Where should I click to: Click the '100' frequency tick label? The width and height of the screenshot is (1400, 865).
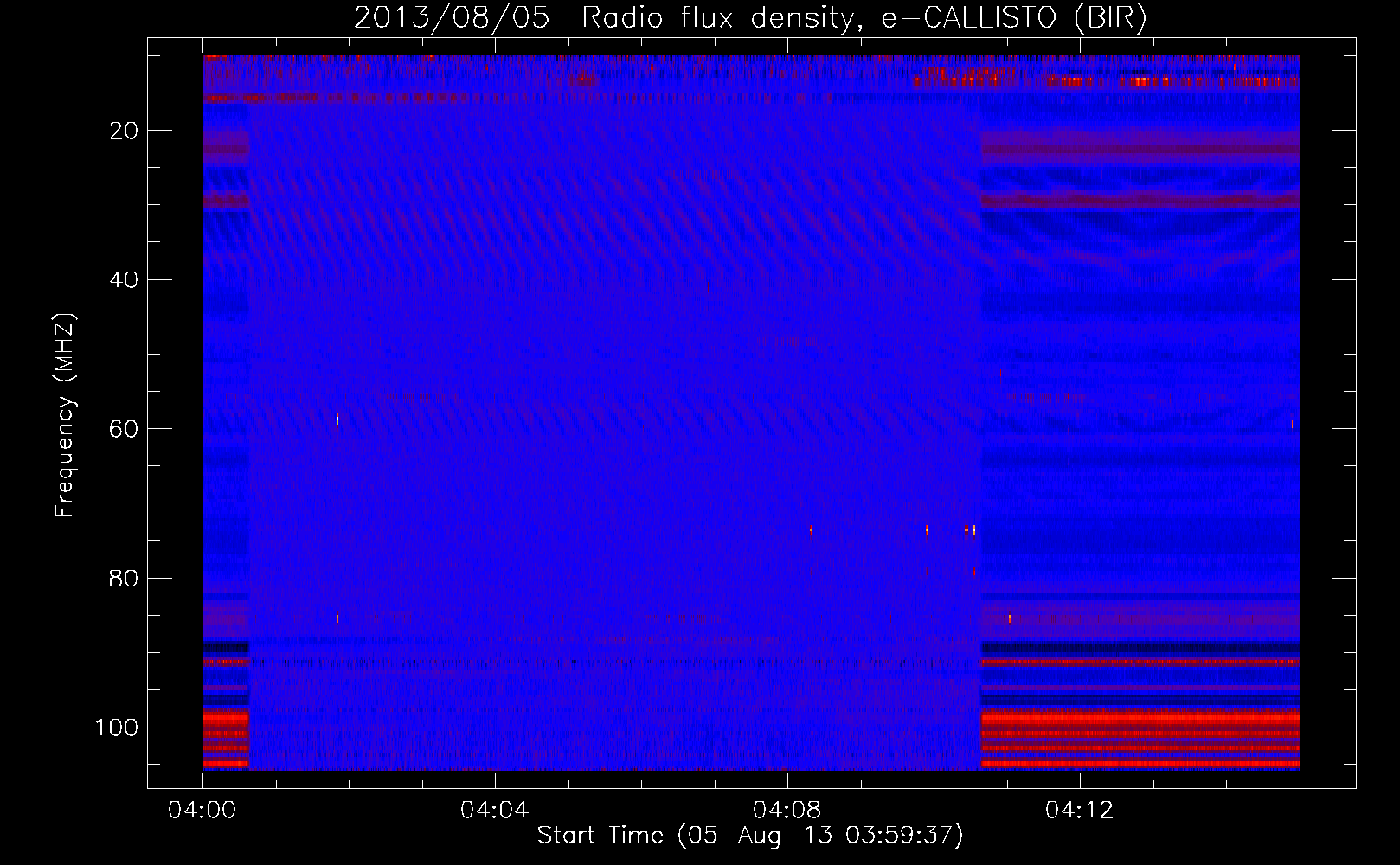pyautogui.click(x=117, y=727)
